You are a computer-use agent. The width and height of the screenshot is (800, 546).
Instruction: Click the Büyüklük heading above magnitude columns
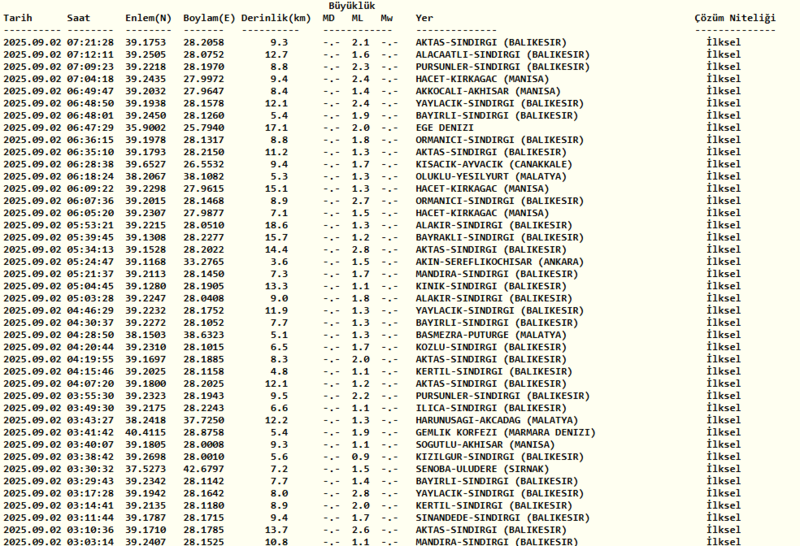click(351, 6)
